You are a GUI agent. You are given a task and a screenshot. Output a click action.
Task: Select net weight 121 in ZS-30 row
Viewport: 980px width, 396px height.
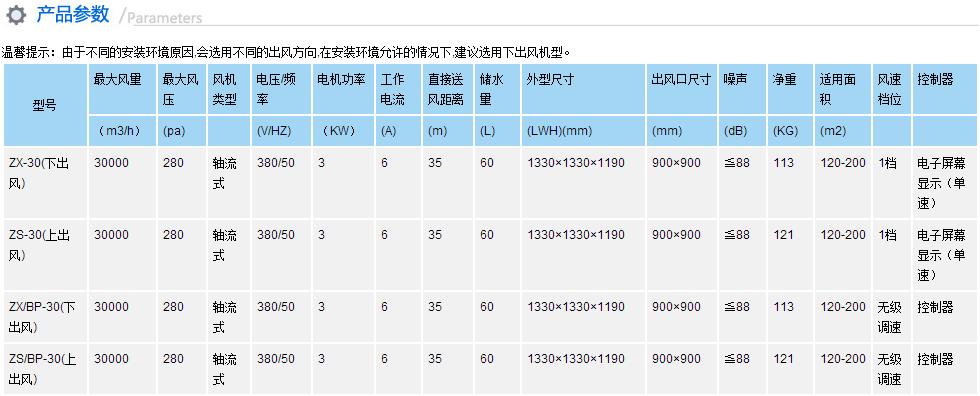pyautogui.click(x=783, y=235)
